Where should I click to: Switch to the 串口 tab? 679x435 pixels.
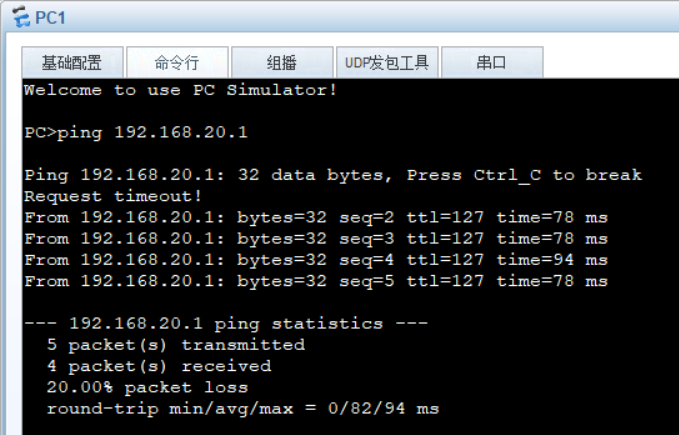coord(491,63)
